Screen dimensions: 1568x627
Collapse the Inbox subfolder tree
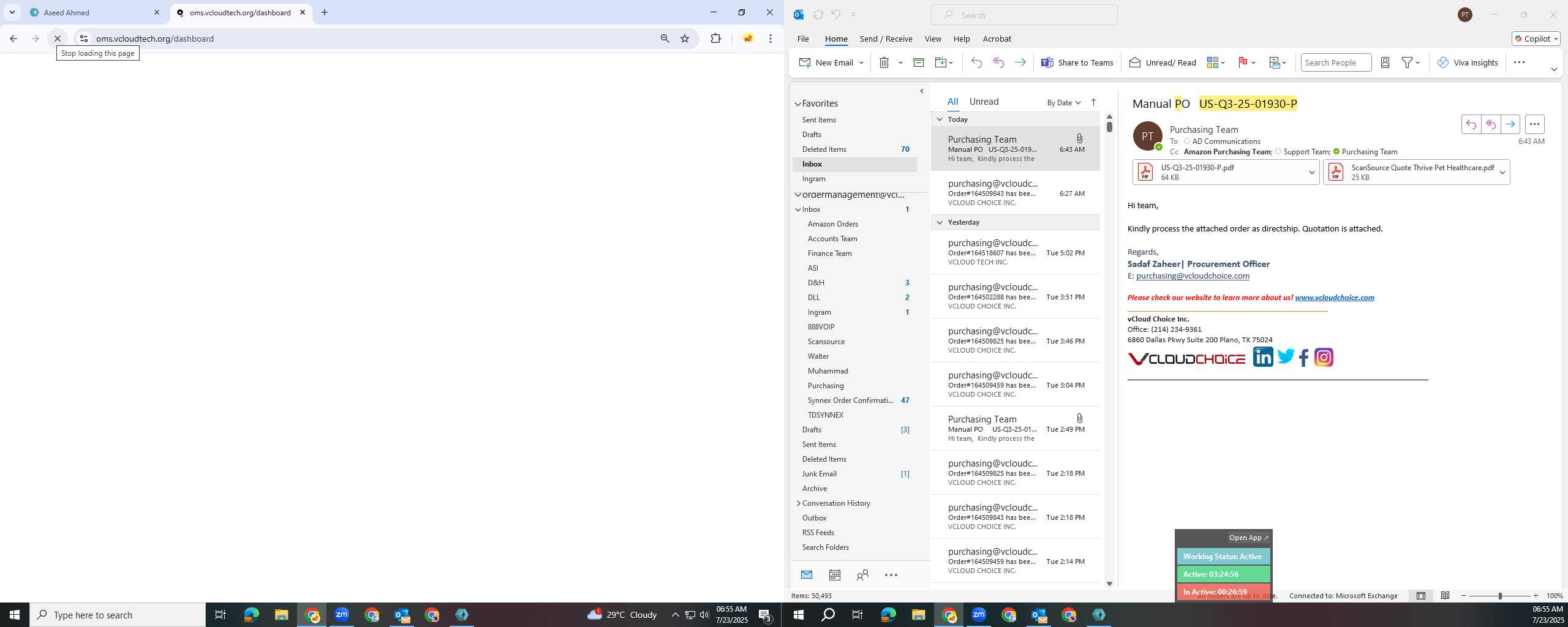click(x=798, y=209)
